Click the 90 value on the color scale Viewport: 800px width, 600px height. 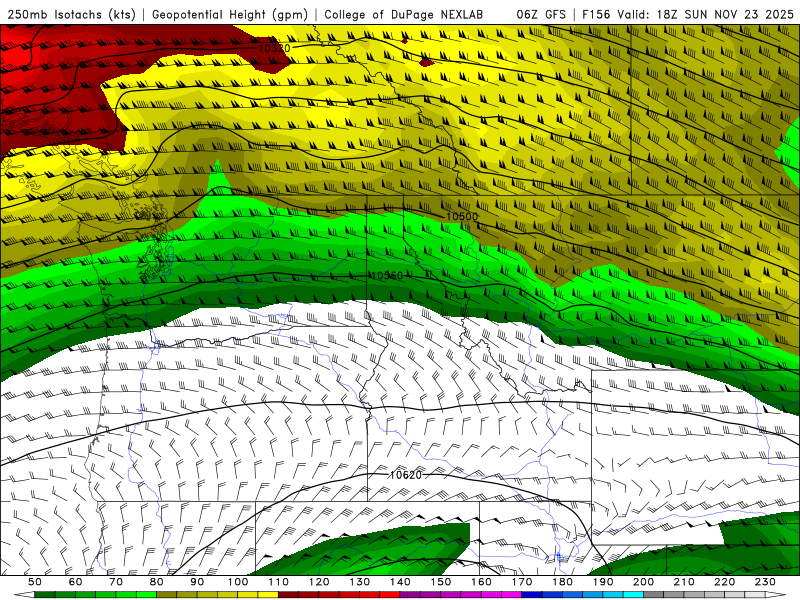pyautogui.click(x=197, y=582)
